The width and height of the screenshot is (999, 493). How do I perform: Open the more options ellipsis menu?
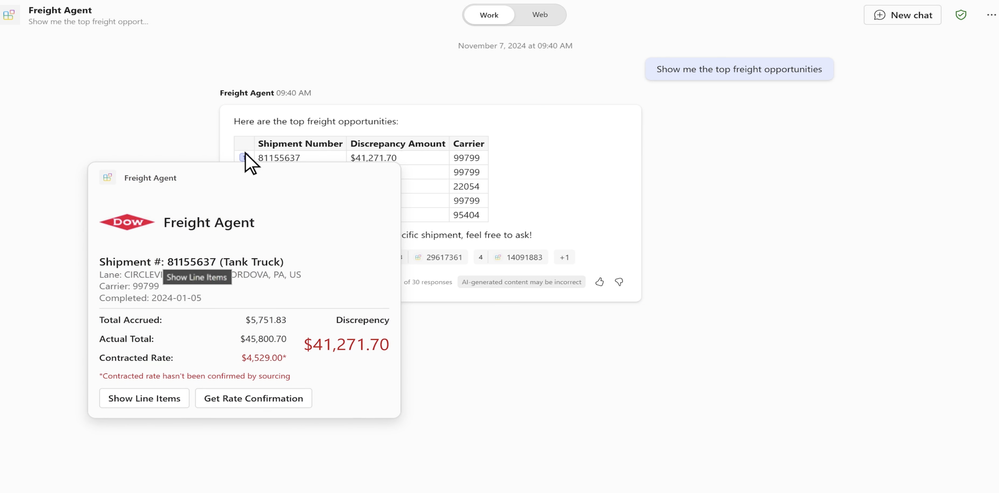[x=991, y=15]
